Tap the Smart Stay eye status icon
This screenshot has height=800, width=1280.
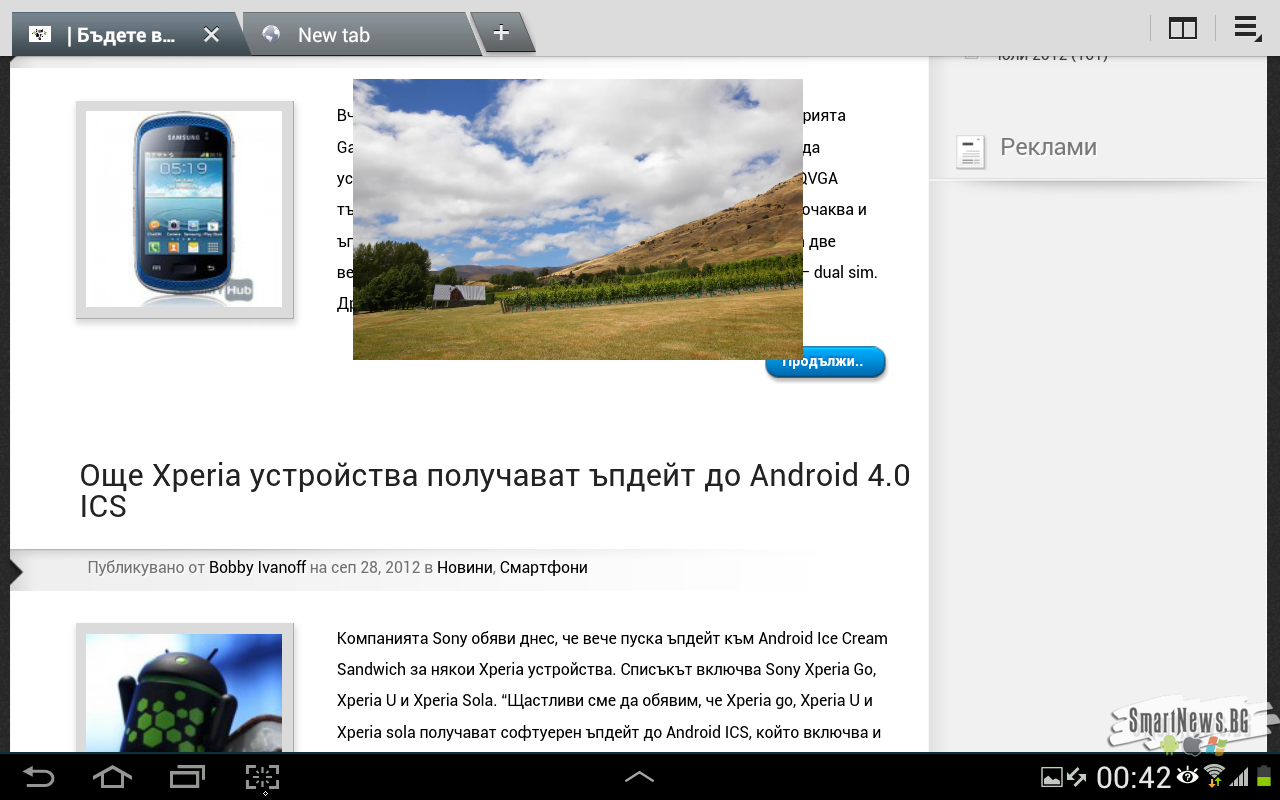pyautogui.click(x=1188, y=776)
